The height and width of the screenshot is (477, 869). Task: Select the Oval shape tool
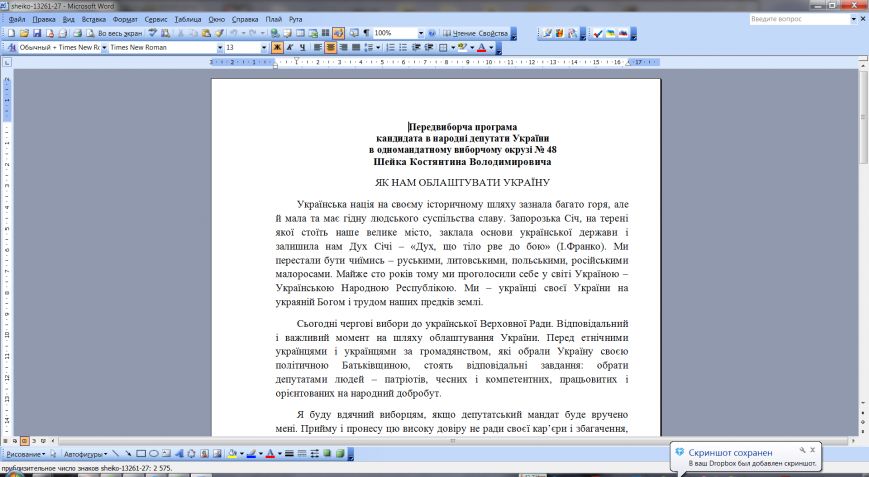(154, 454)
